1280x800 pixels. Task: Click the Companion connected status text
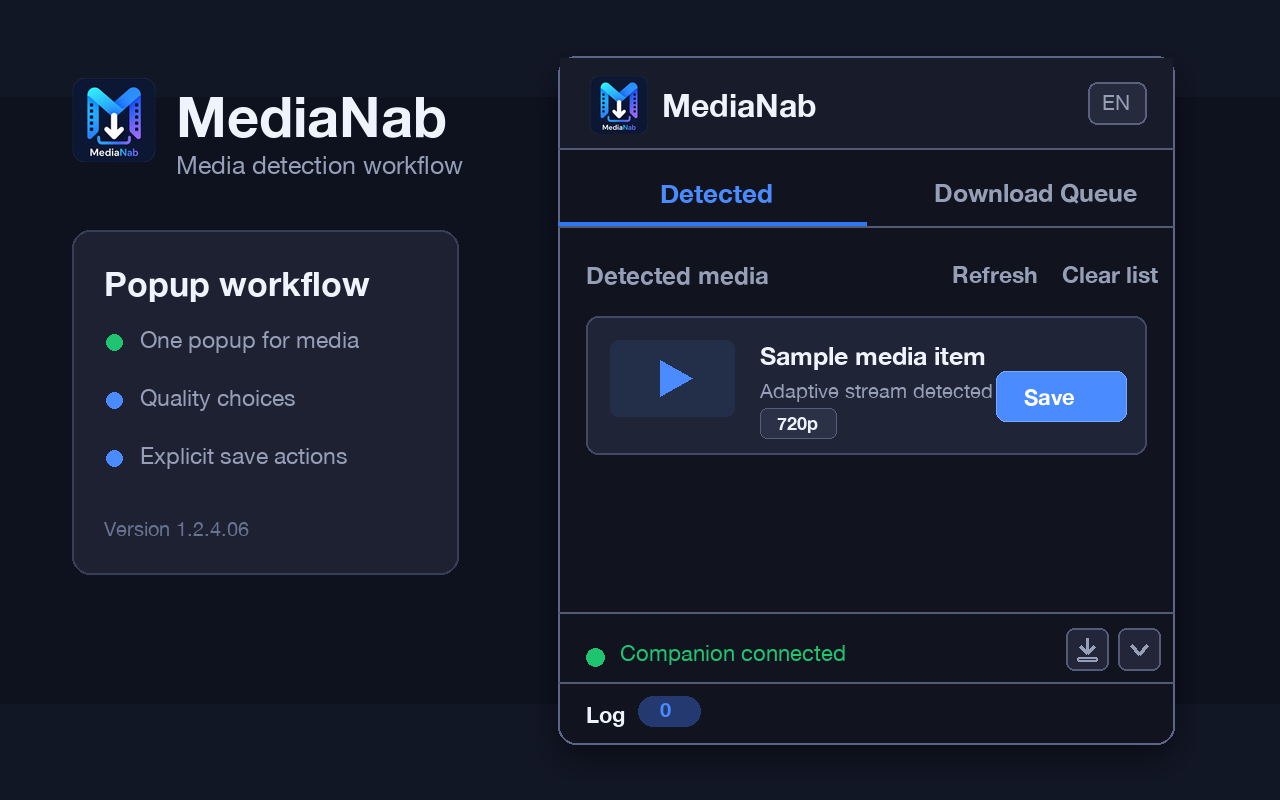pos(733,654)
